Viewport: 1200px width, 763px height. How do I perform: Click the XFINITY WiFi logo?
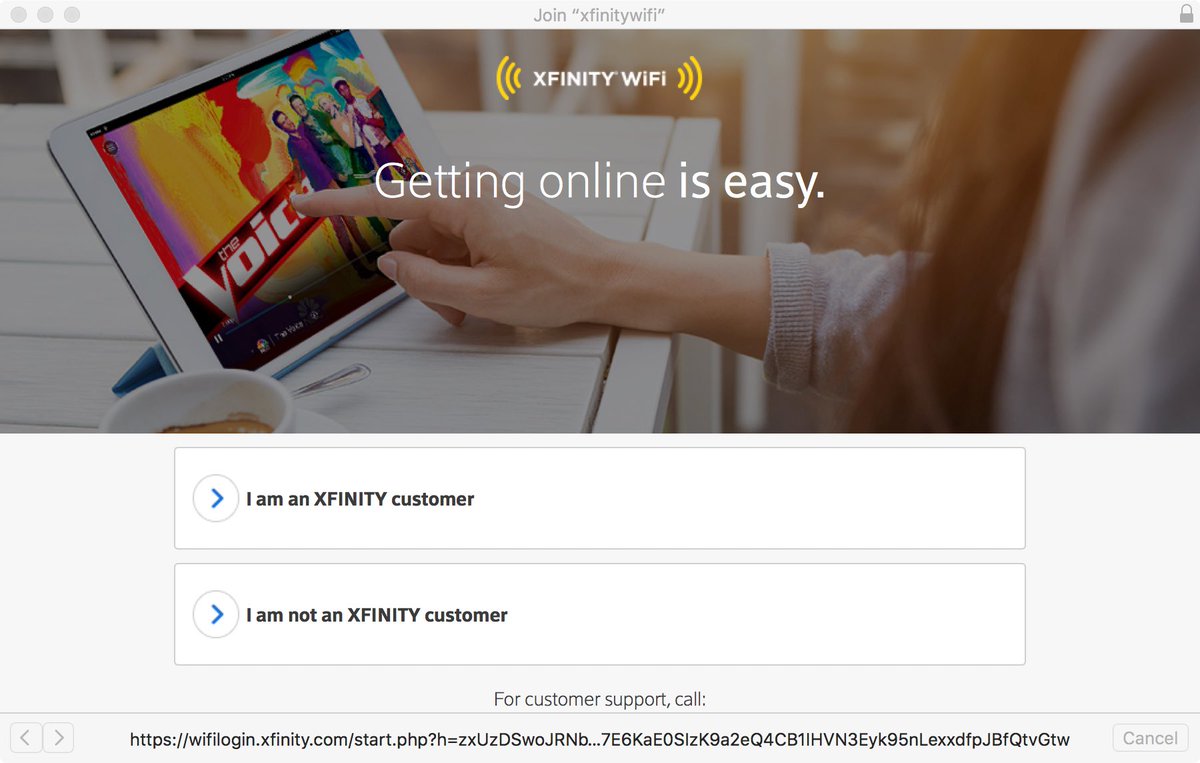[x=599, y=78]
